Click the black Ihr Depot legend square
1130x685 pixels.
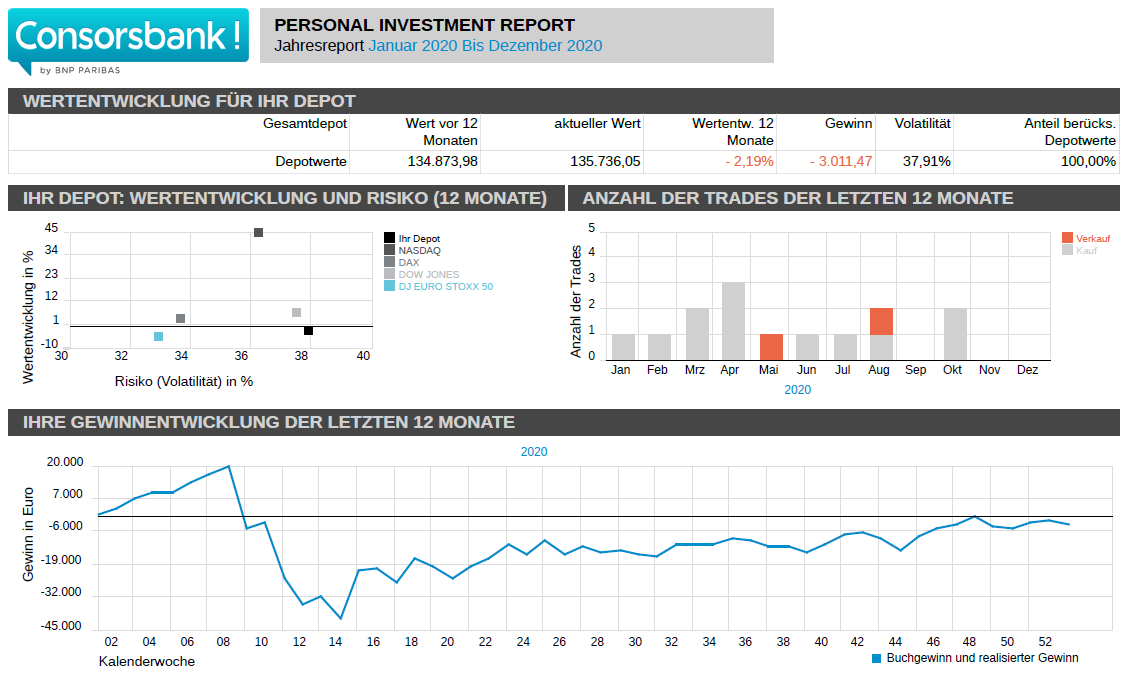390,239
